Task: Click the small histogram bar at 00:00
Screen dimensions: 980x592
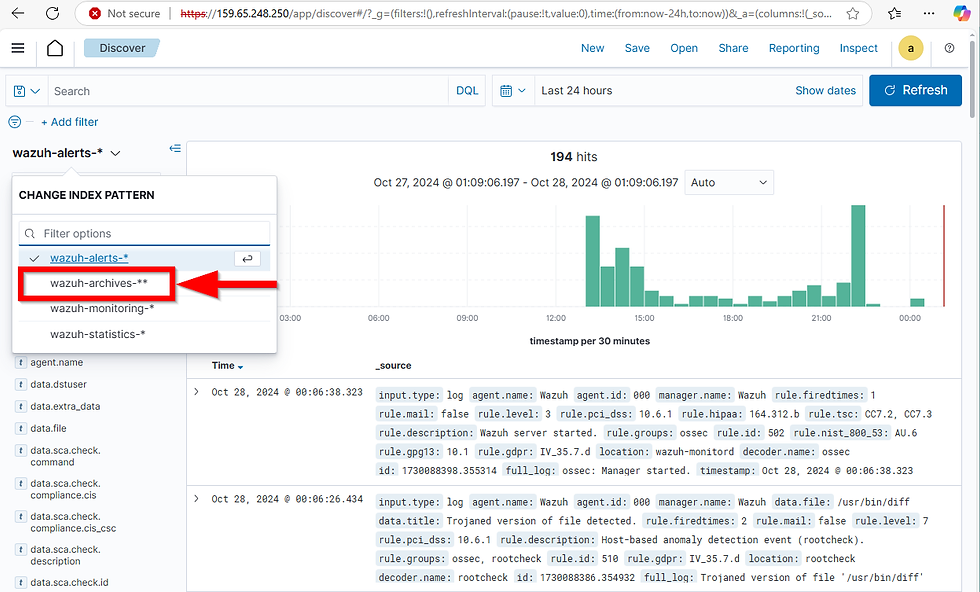Action: 917,303
